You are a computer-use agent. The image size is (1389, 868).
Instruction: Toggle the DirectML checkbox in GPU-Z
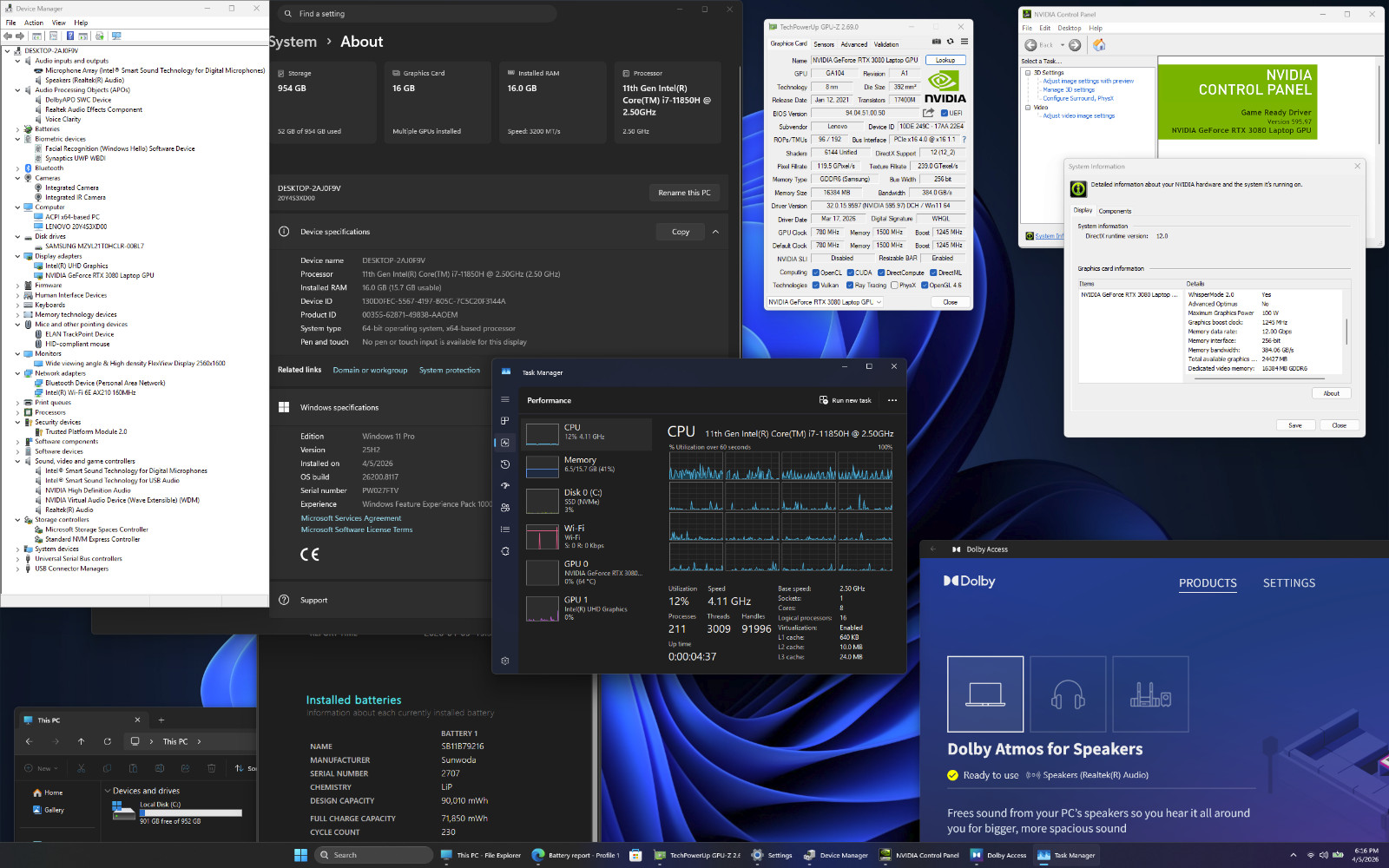tap(933, 273)
